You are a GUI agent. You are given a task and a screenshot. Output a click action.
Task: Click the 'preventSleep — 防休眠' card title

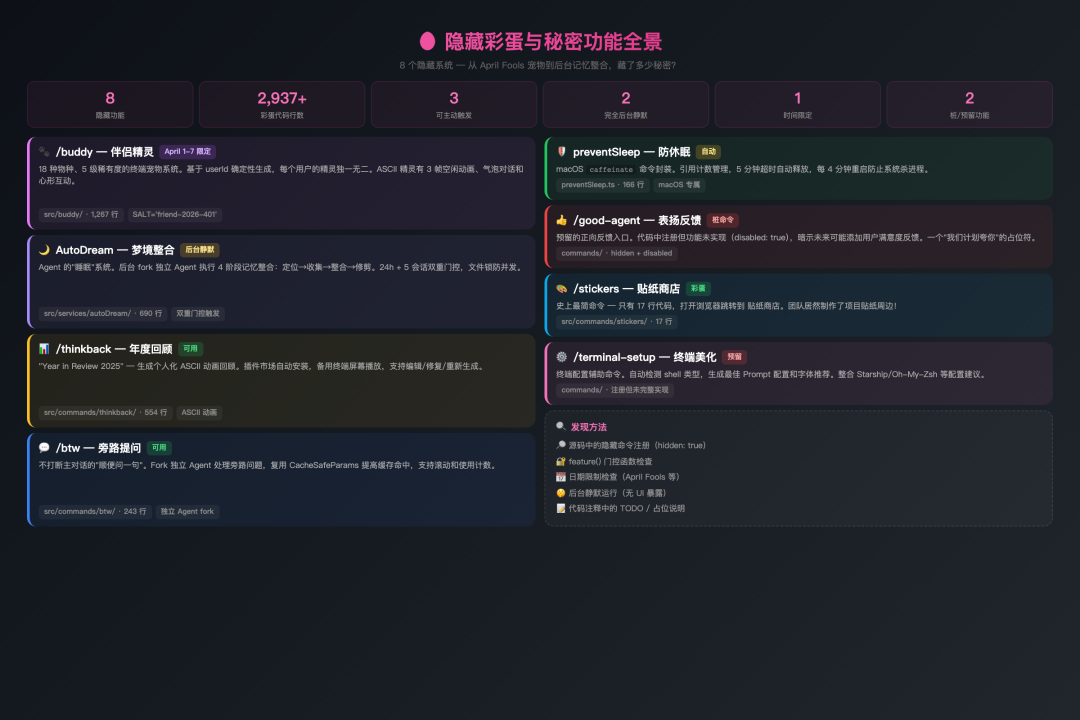(632, 152)
